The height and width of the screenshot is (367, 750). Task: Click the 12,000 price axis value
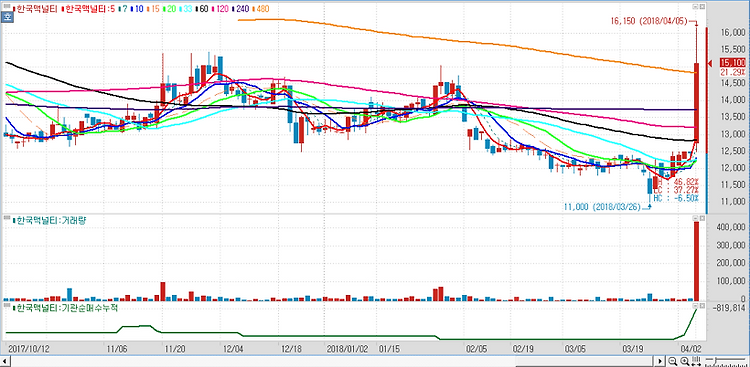733,168
